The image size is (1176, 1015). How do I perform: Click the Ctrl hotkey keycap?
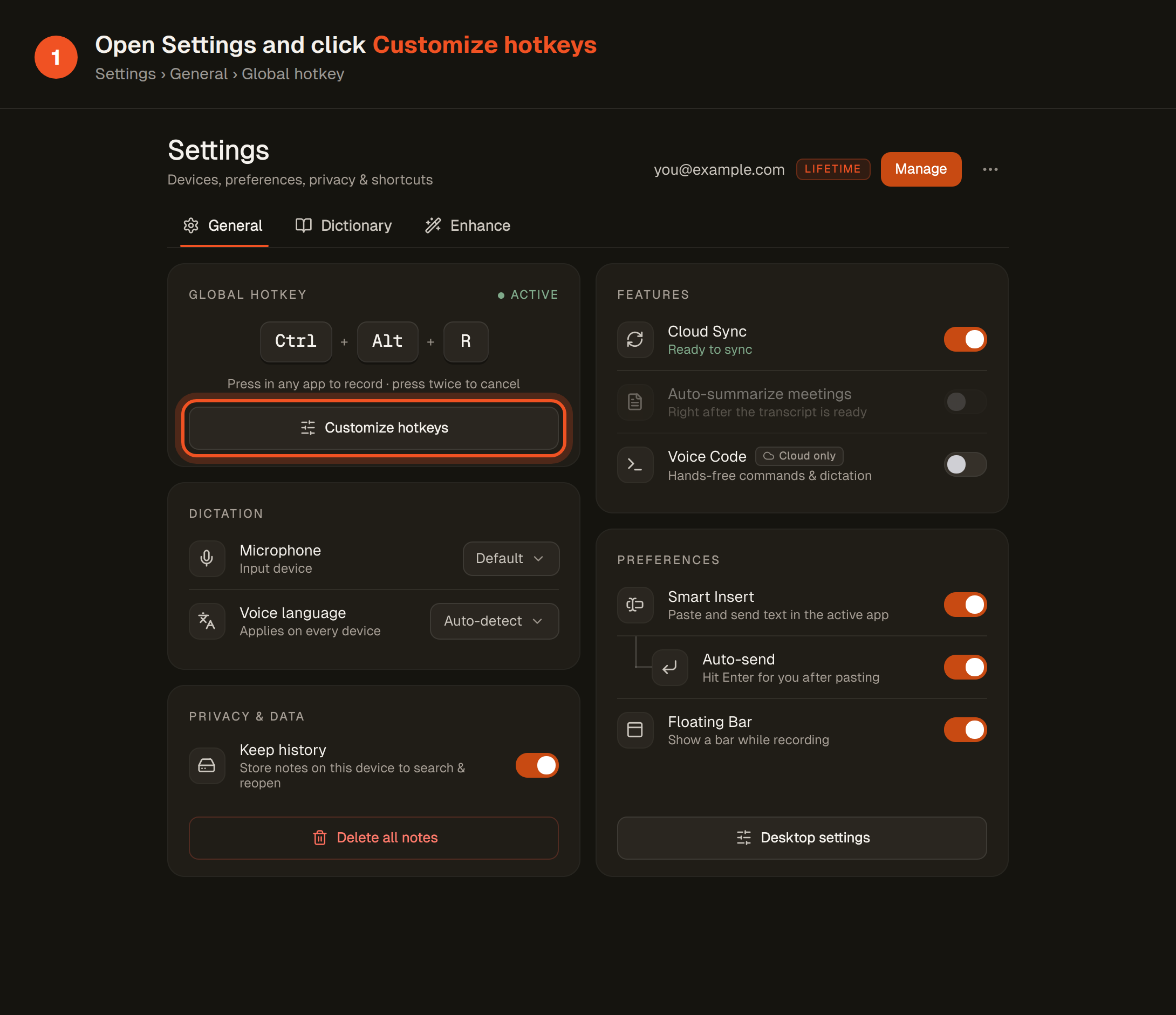296,341
